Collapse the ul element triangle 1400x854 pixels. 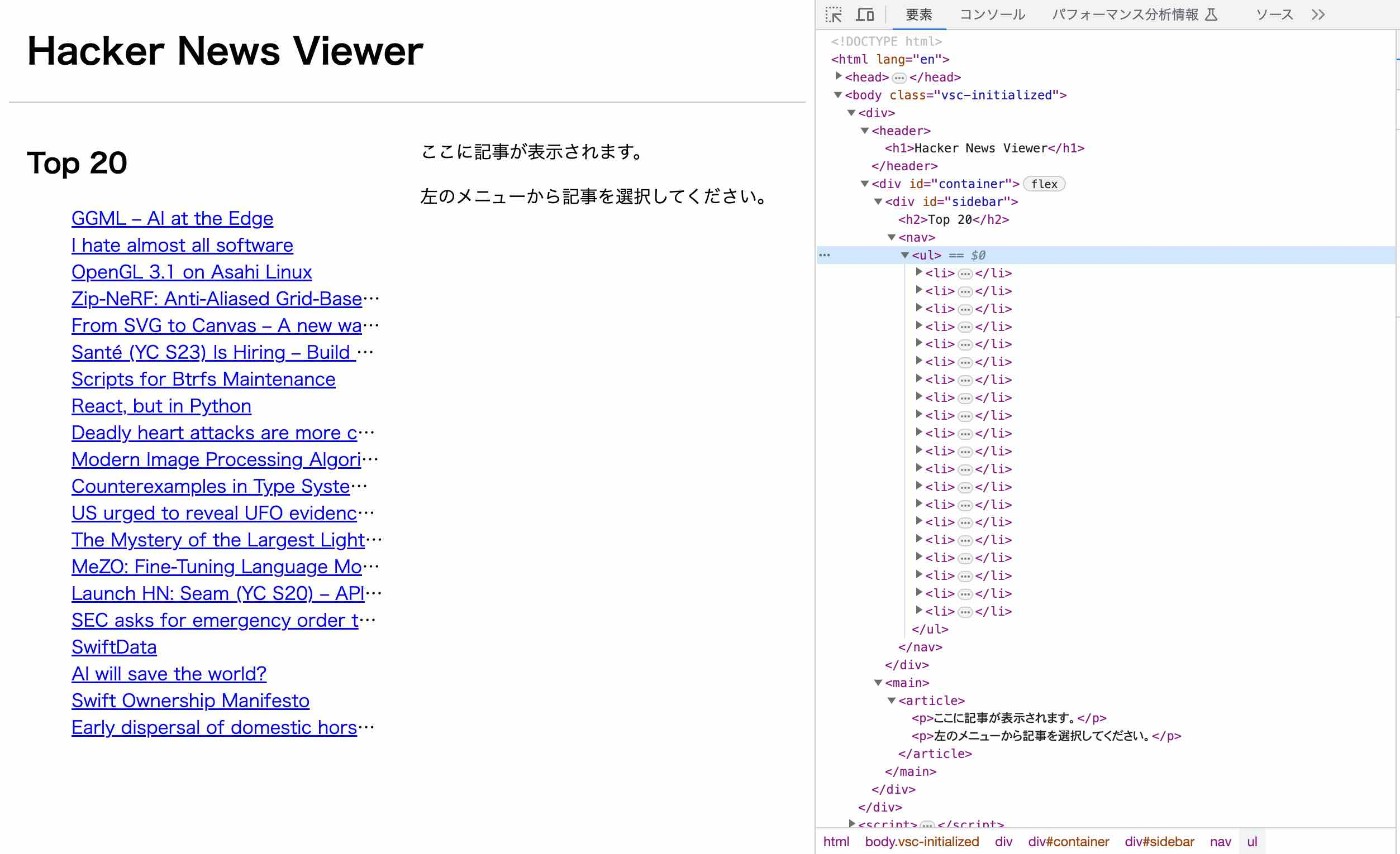905,255
